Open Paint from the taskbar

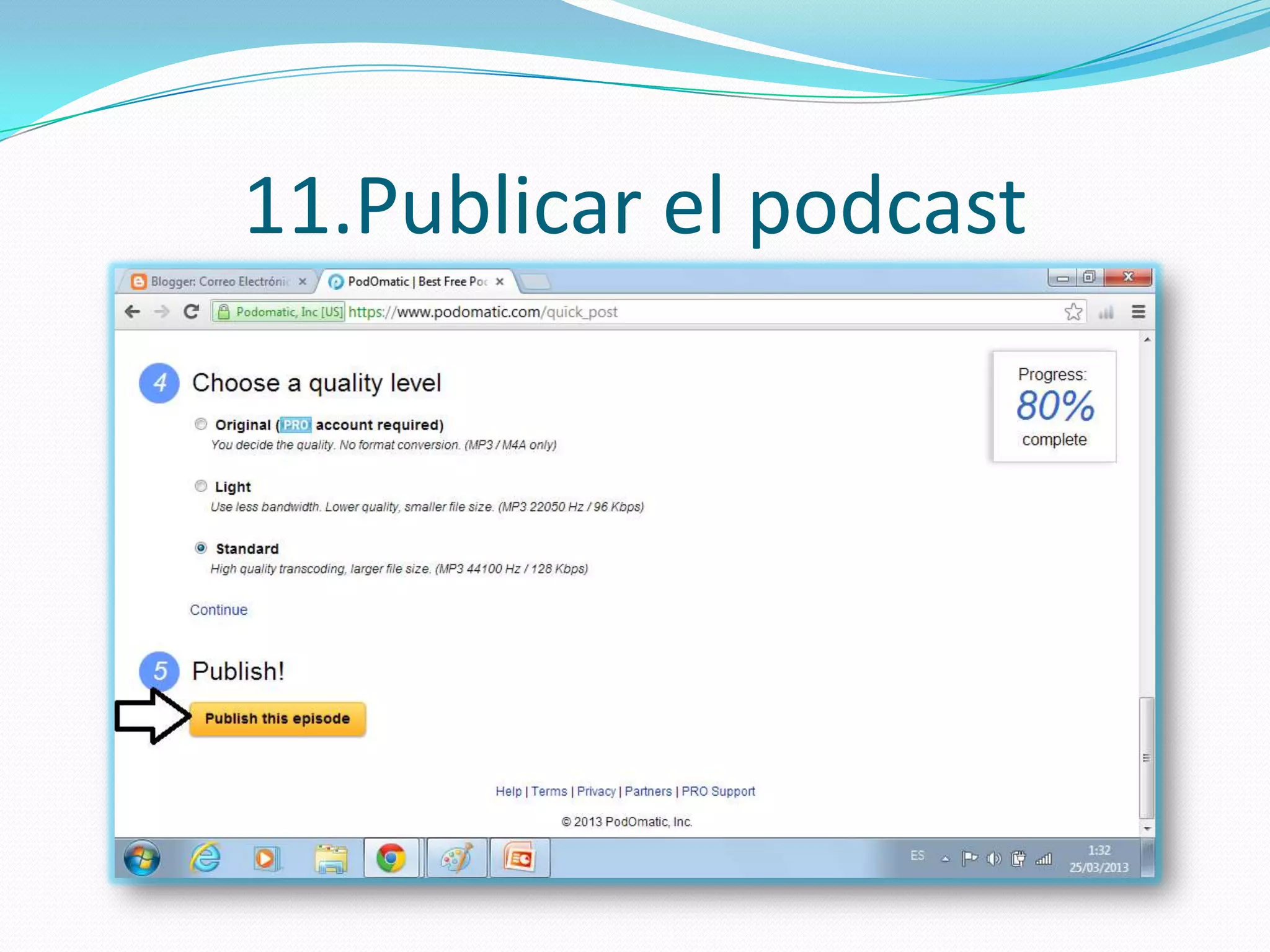pos(457,858)
